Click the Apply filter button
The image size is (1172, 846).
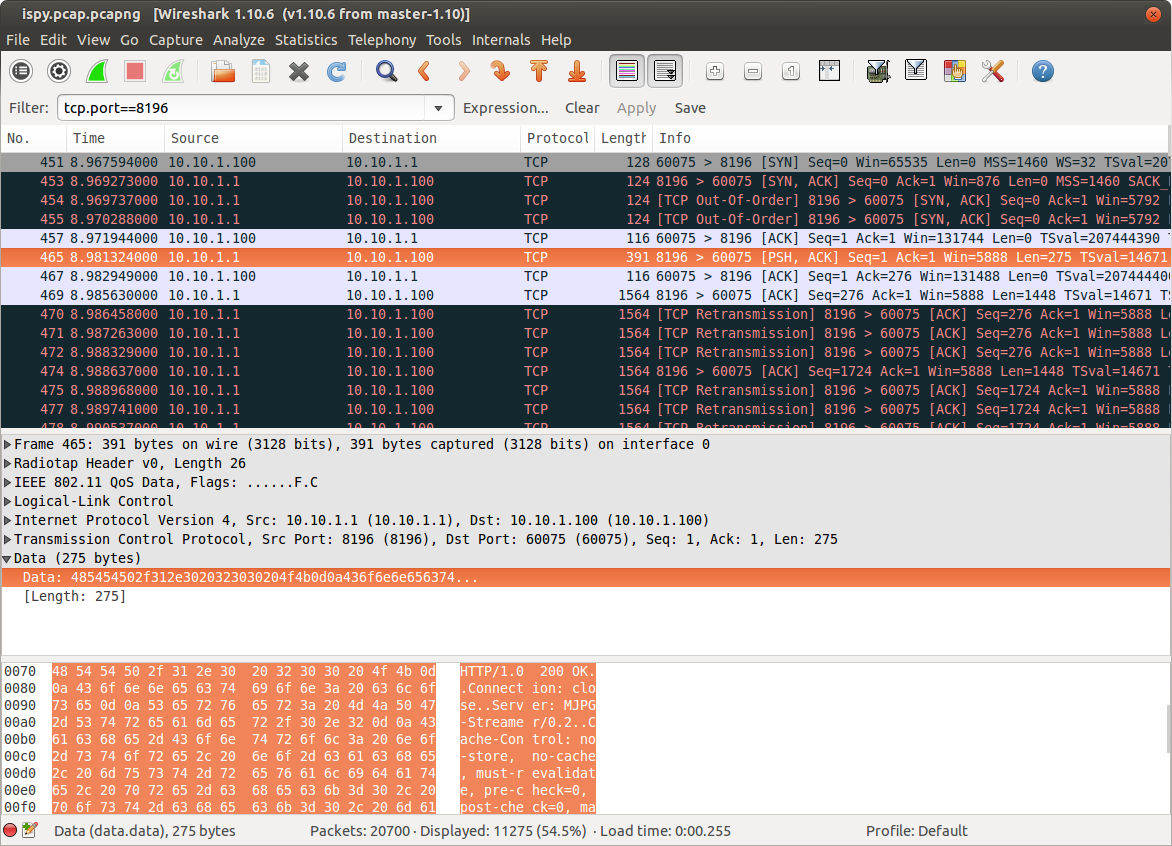(x=636, y=108)
